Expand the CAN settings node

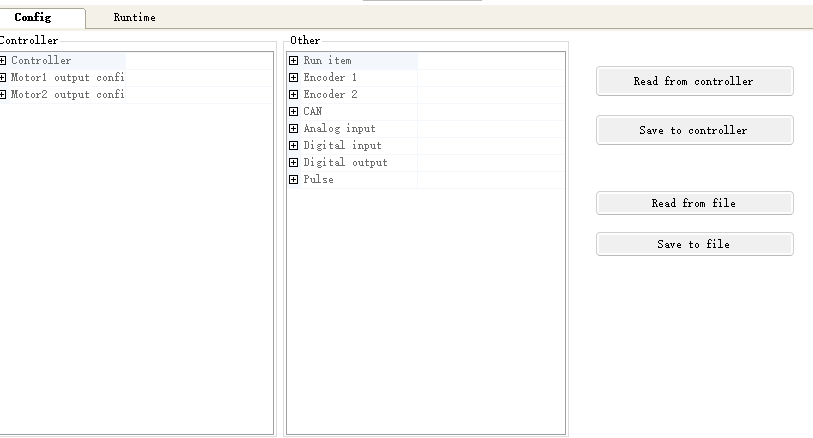tap(293, 112)
